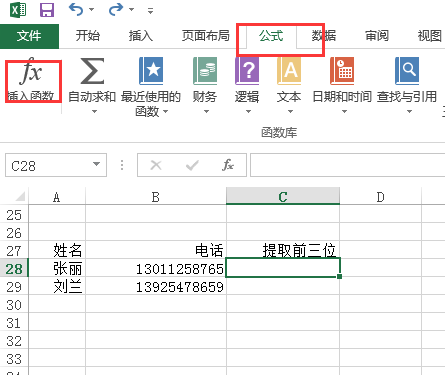Expand the 日期和时间 dropdown arrow
The height and width of the screenshot is (375, 445).
pos(344,111)
